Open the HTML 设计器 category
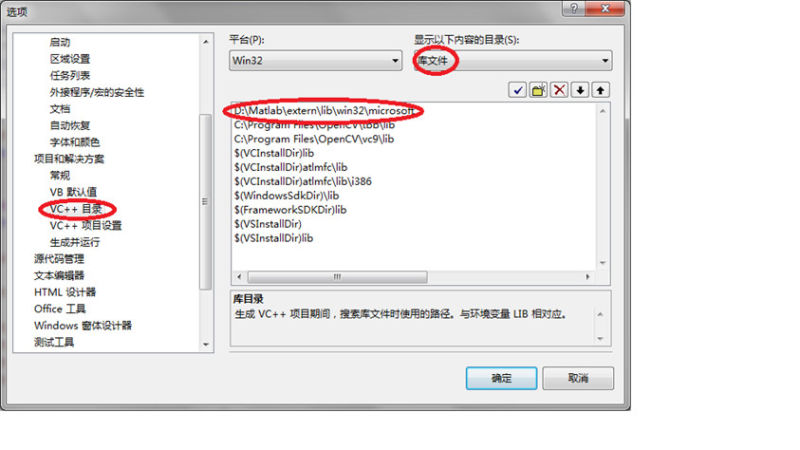 coord(65,292)
